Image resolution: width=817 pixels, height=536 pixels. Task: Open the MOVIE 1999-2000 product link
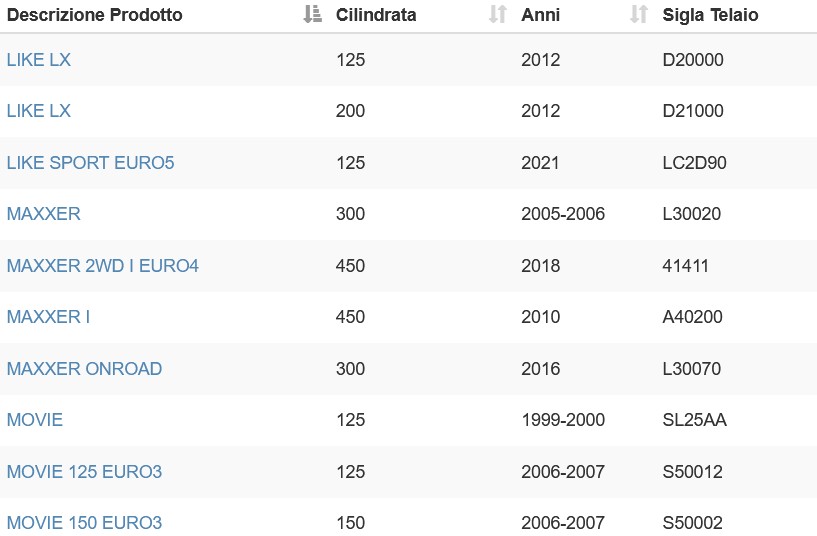(x=35, y=420)
